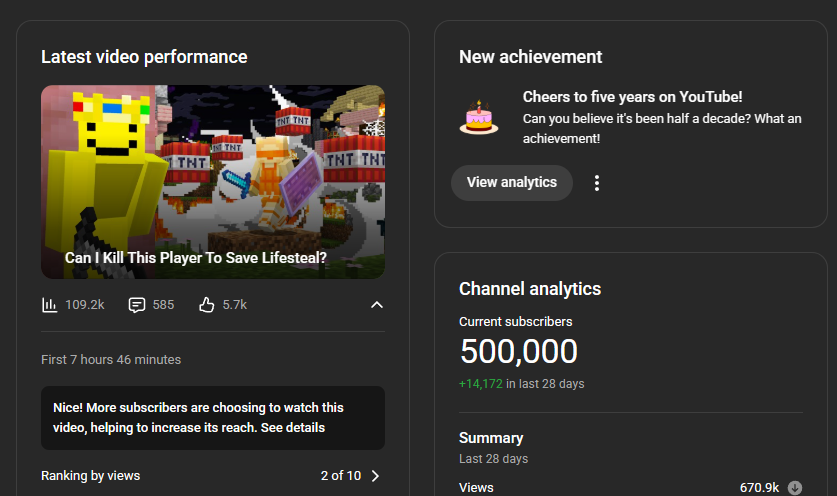Click the likes thumbs-up icon
837x496 pixels.
point(207,305)
